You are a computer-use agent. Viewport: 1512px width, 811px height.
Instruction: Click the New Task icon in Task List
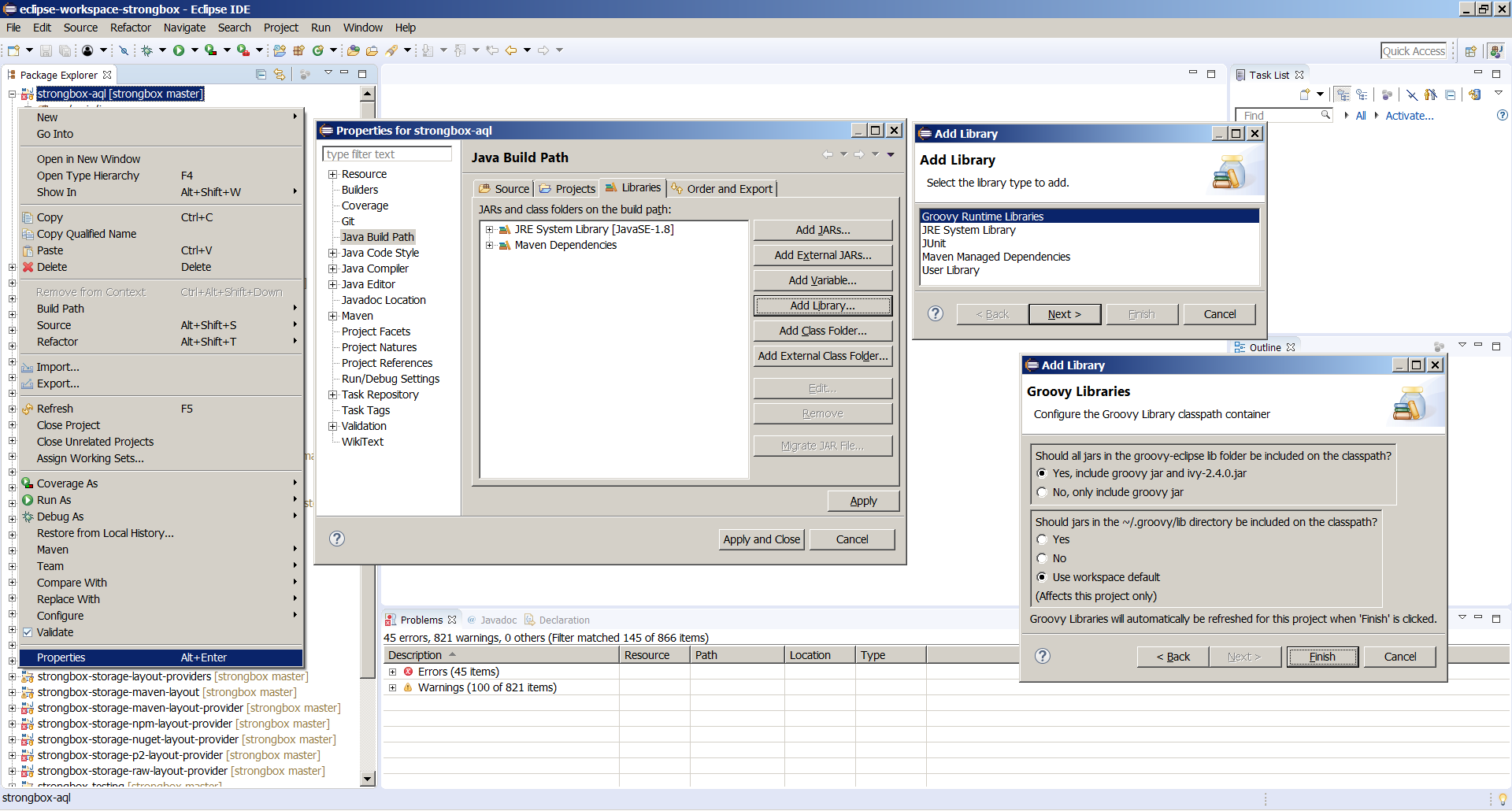click(x=1305, y=94)
